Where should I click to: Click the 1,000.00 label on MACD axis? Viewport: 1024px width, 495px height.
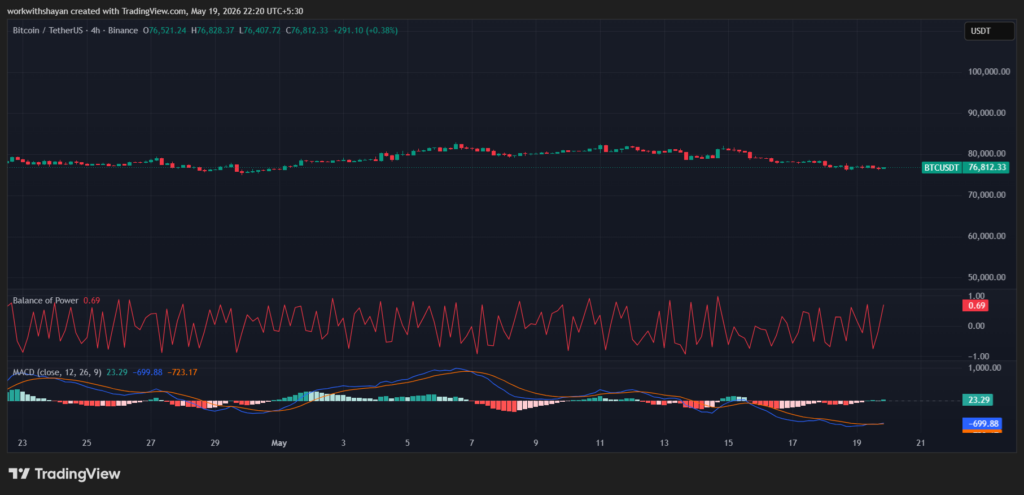point(984,368)
